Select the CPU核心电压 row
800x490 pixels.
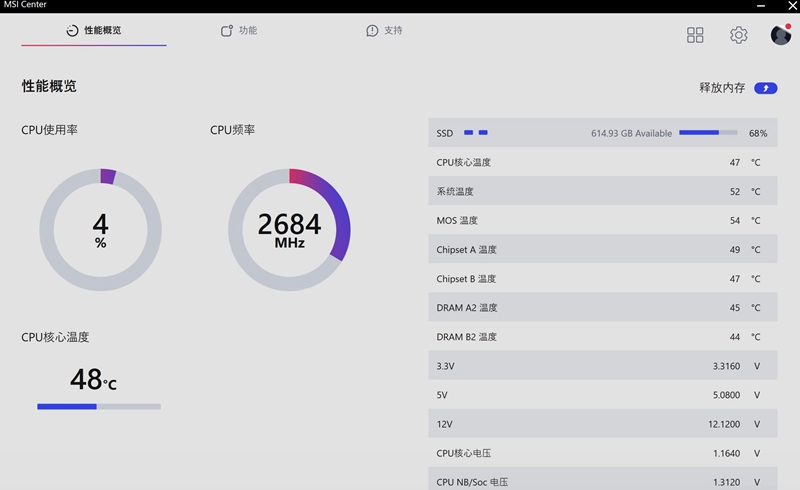pyautogui.click(x=602, y=453)
